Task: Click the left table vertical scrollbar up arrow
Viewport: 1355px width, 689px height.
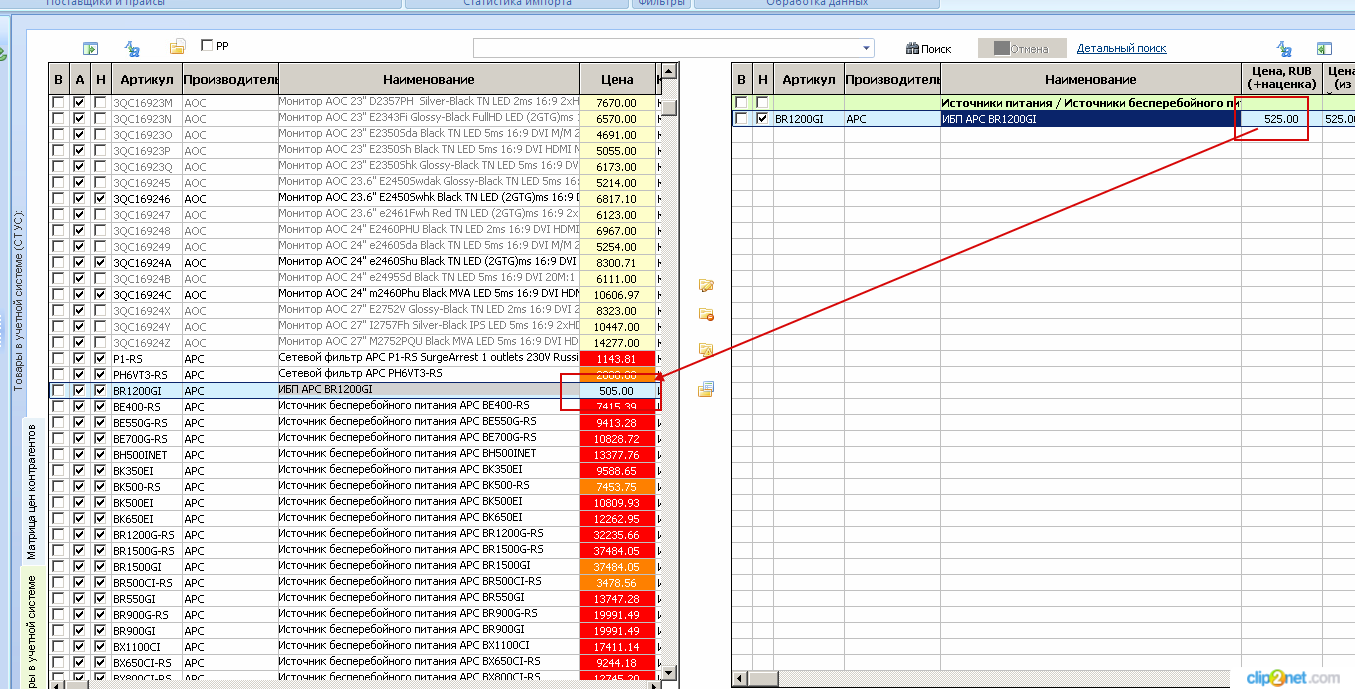Action: click(x=670, y=71)
